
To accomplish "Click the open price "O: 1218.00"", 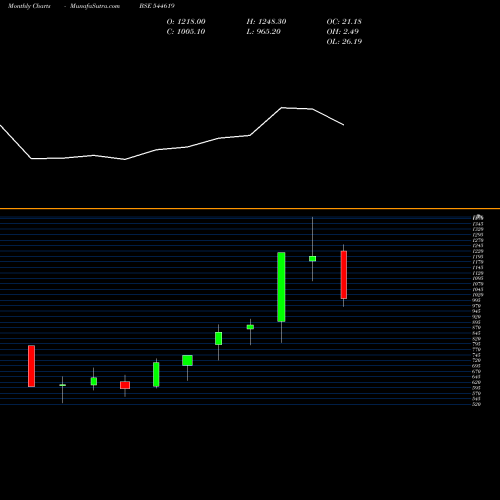I will 186,22.
